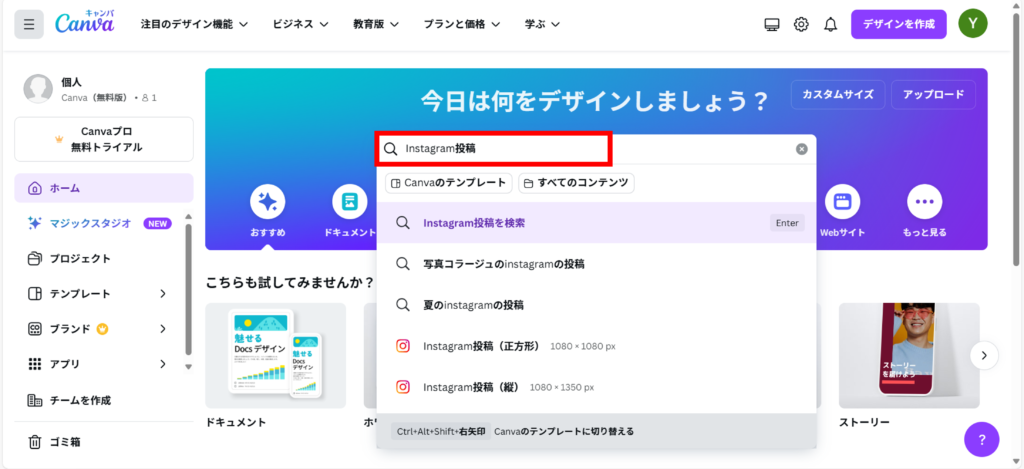Click the もっと見る three-dots icon

[x=924, y=202]
